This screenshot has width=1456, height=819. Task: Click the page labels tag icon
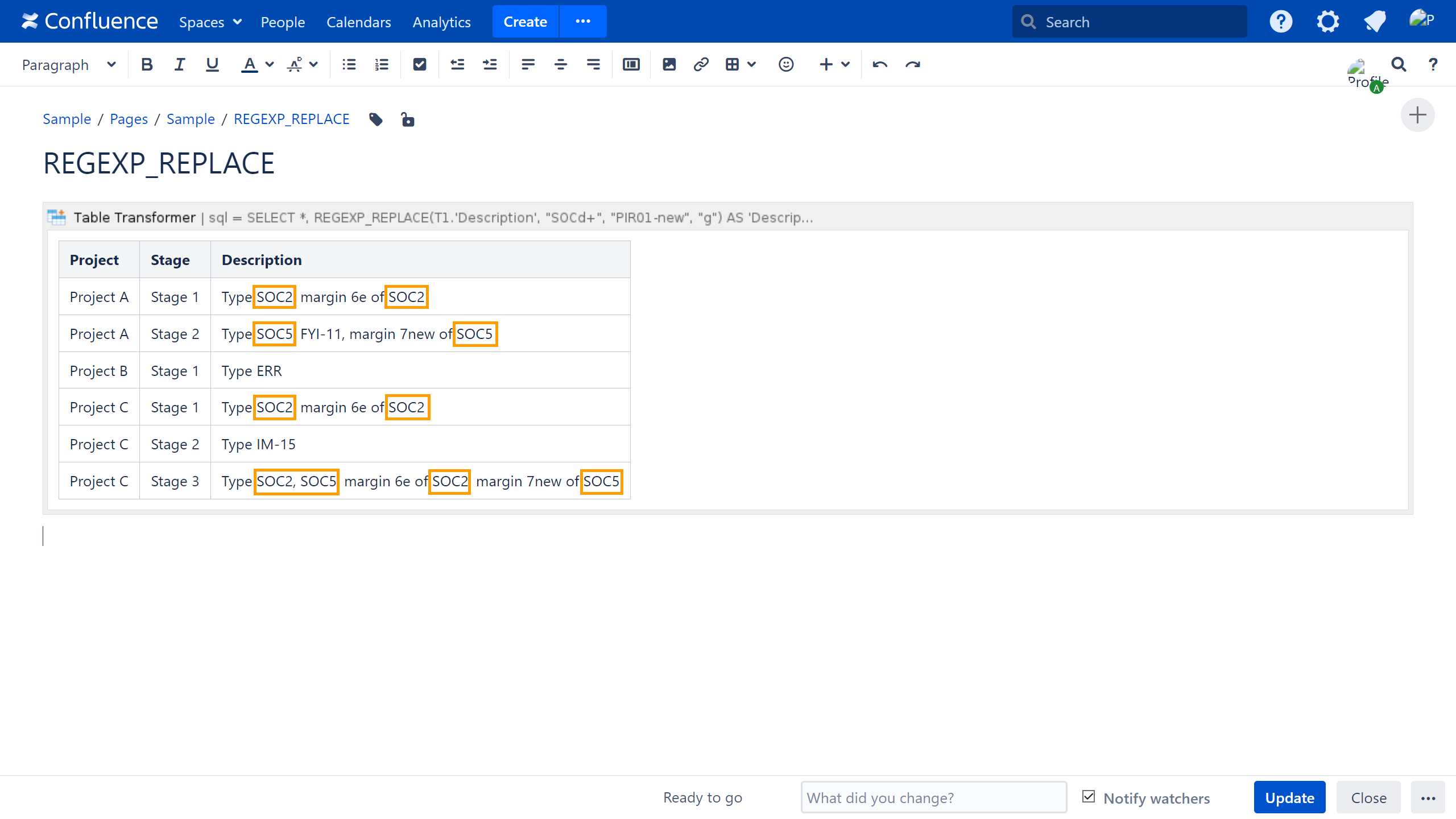click(376, 119)
